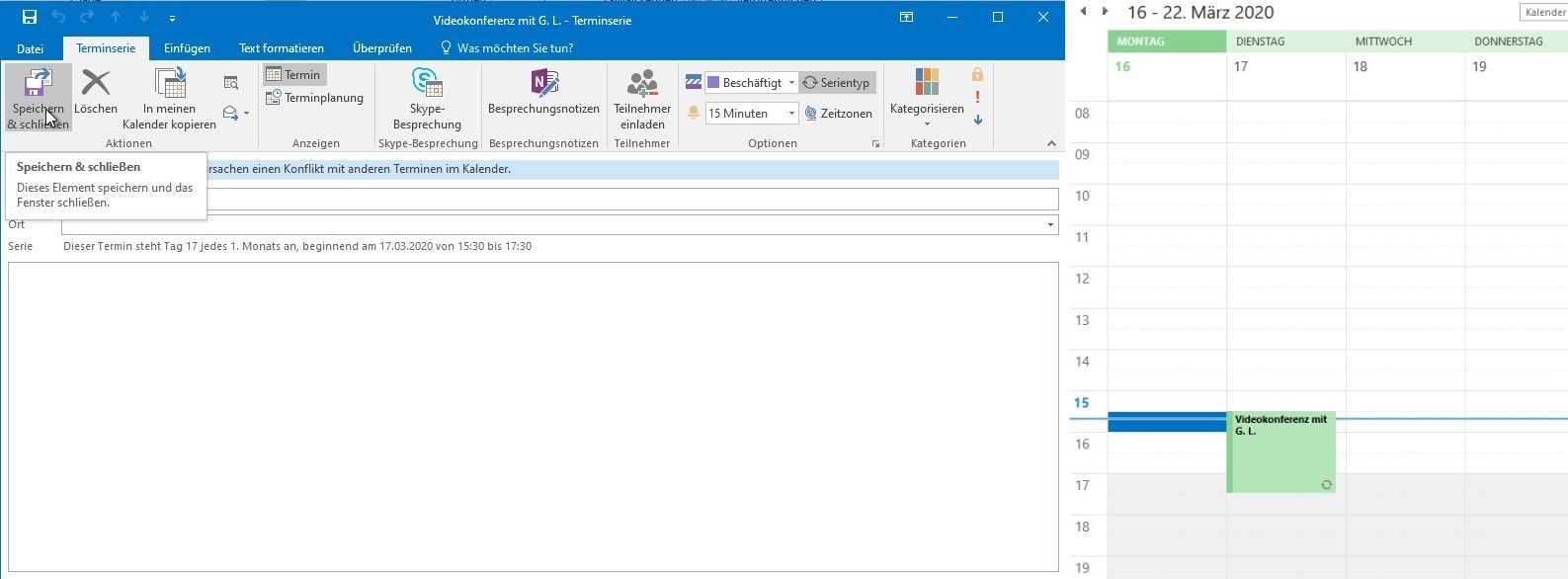Open the Kategorisieren dropdown
Viewport: 1568px width, 579px height.
927,98
